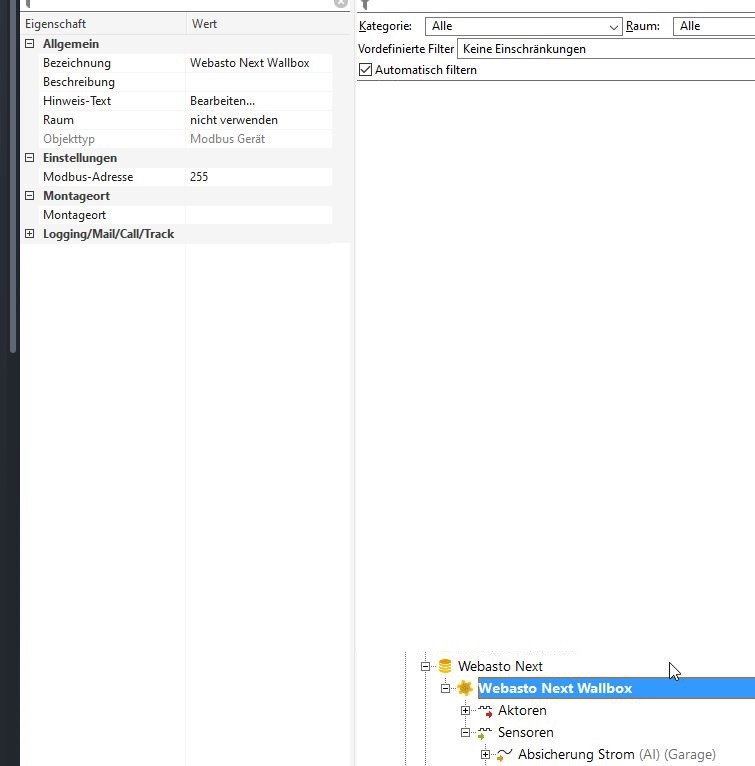Click the Sensoren icon
This screenshot has height=766, width=755.
coord(485,733)
